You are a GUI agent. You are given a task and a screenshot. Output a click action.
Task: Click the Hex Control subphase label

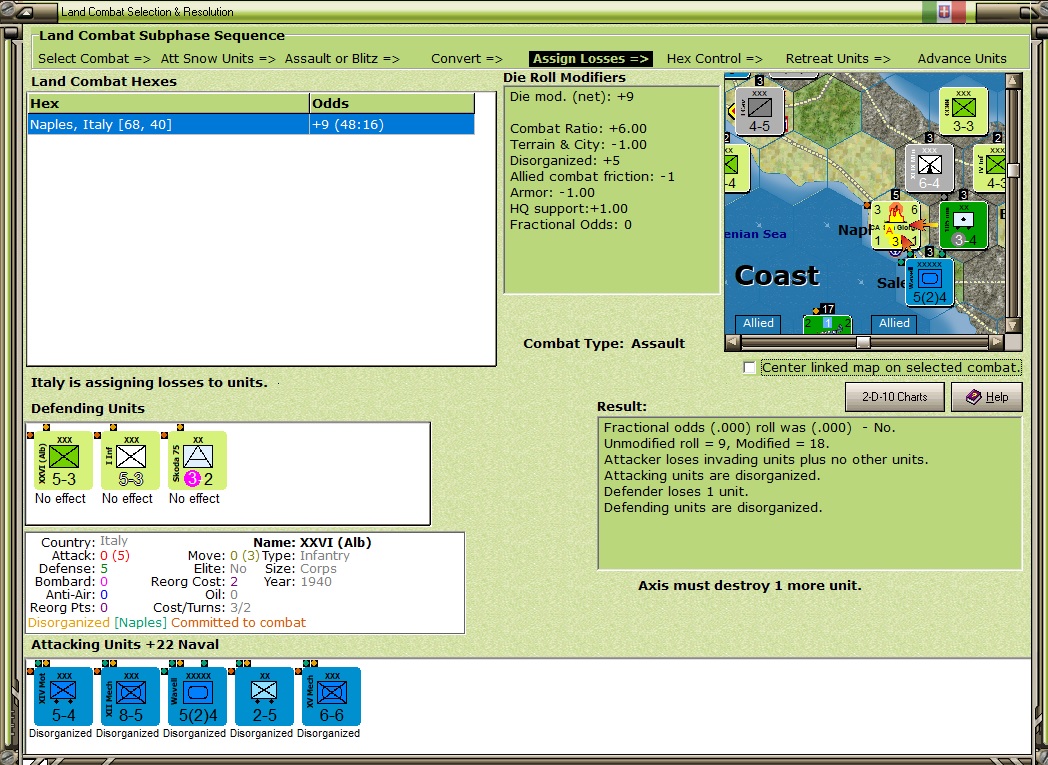point(714,59)
